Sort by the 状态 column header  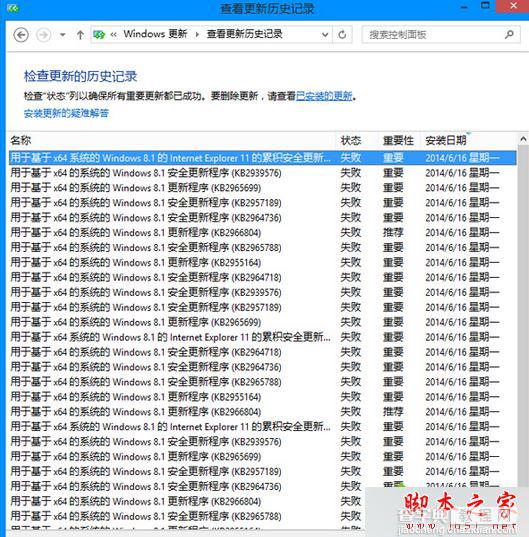point(351,140)
